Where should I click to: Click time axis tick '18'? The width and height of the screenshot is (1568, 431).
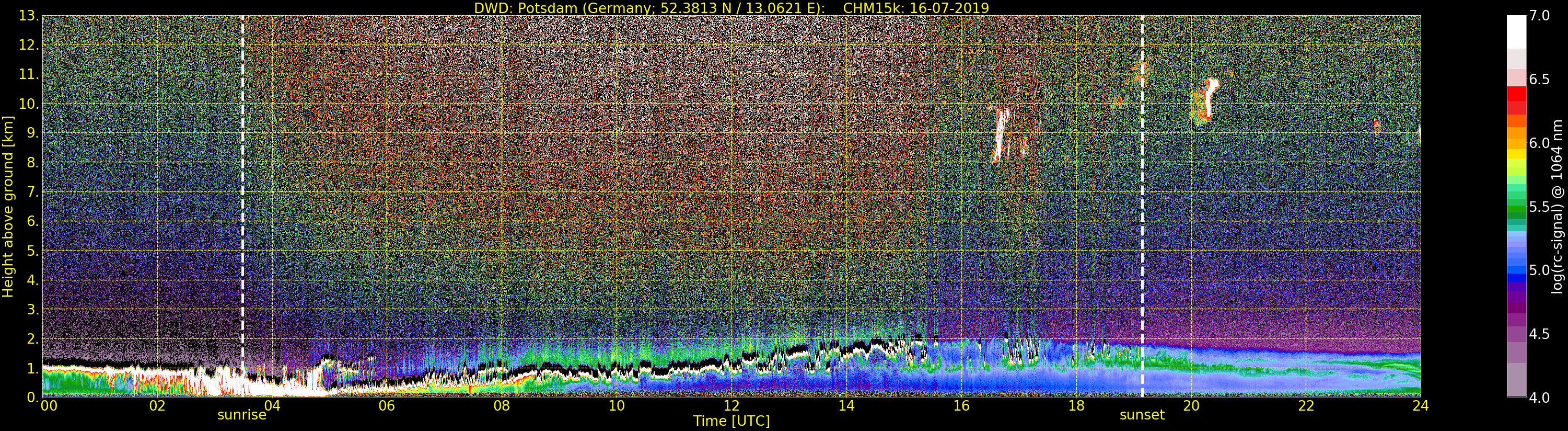point(1076,406)
